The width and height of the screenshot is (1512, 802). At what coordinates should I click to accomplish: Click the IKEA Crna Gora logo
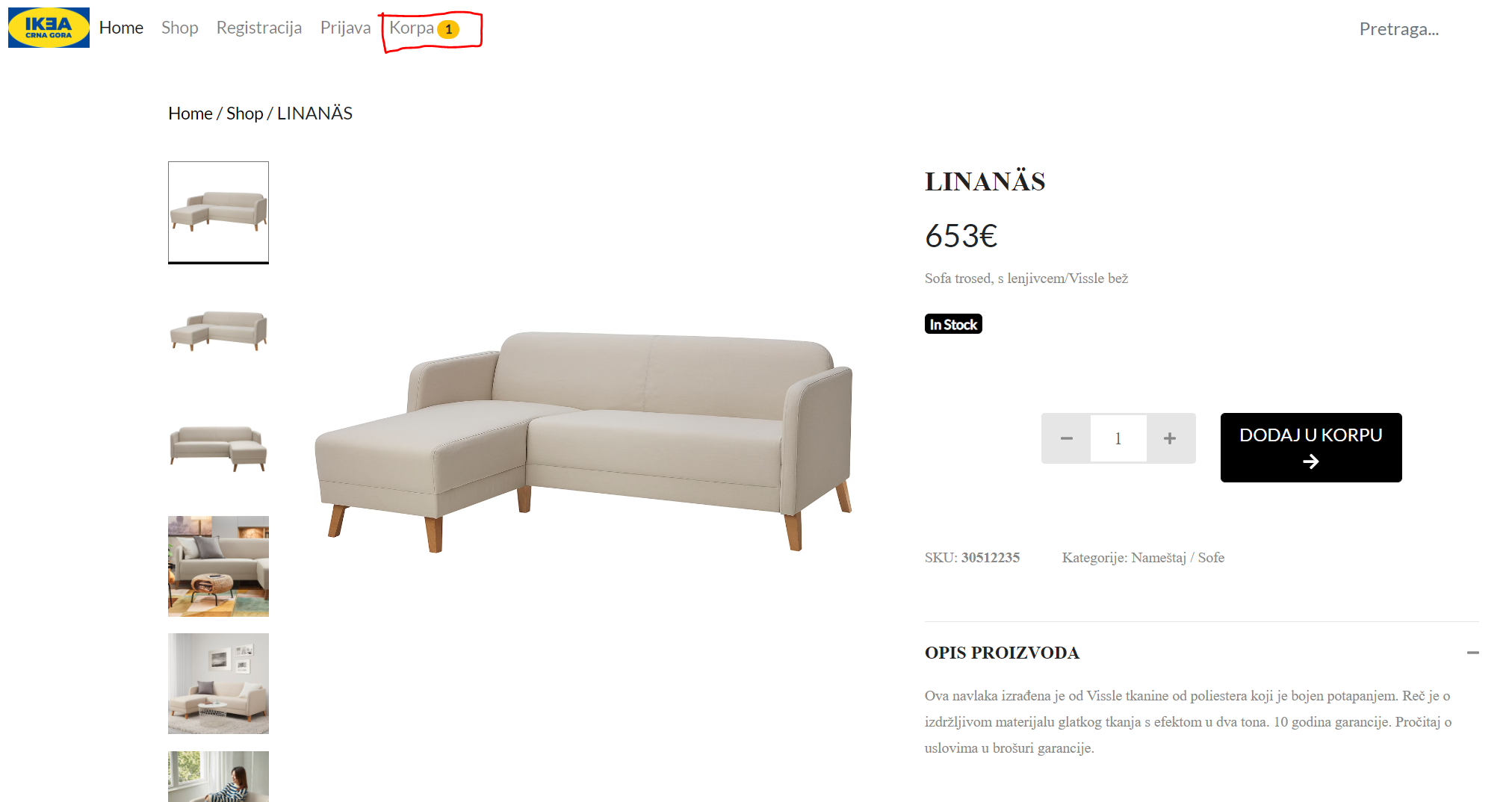[49, 28]
